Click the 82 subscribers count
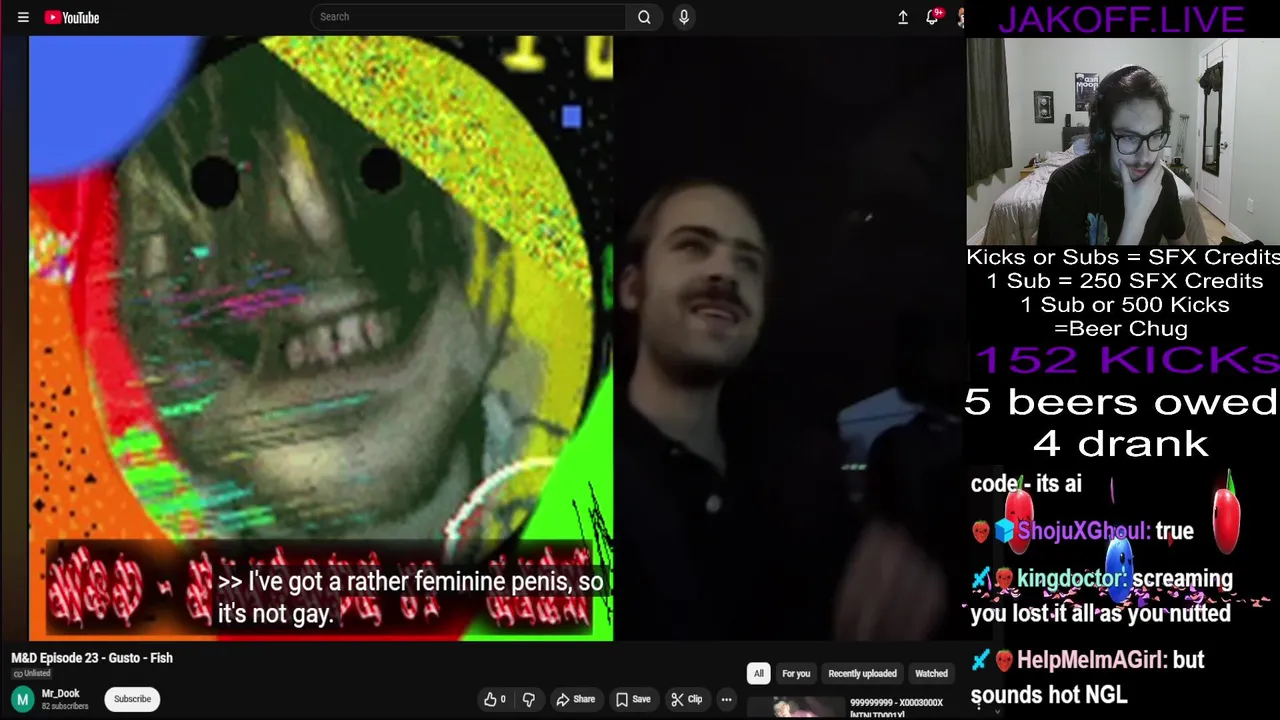 tap(65, 706)
